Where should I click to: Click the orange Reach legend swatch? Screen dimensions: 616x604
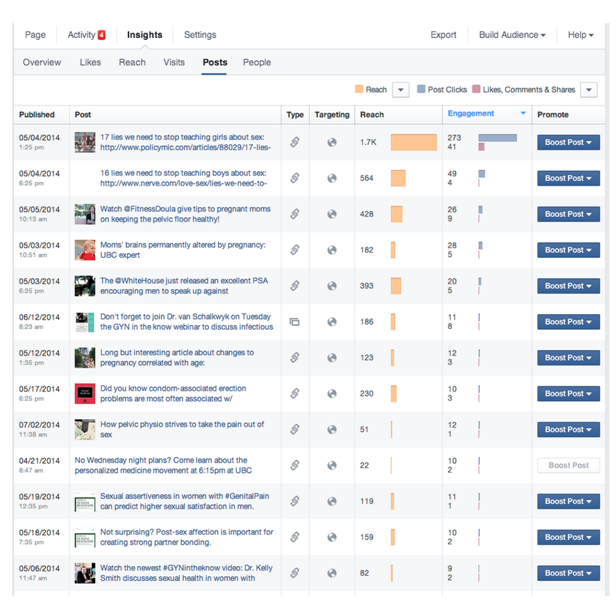coord(359,90)
